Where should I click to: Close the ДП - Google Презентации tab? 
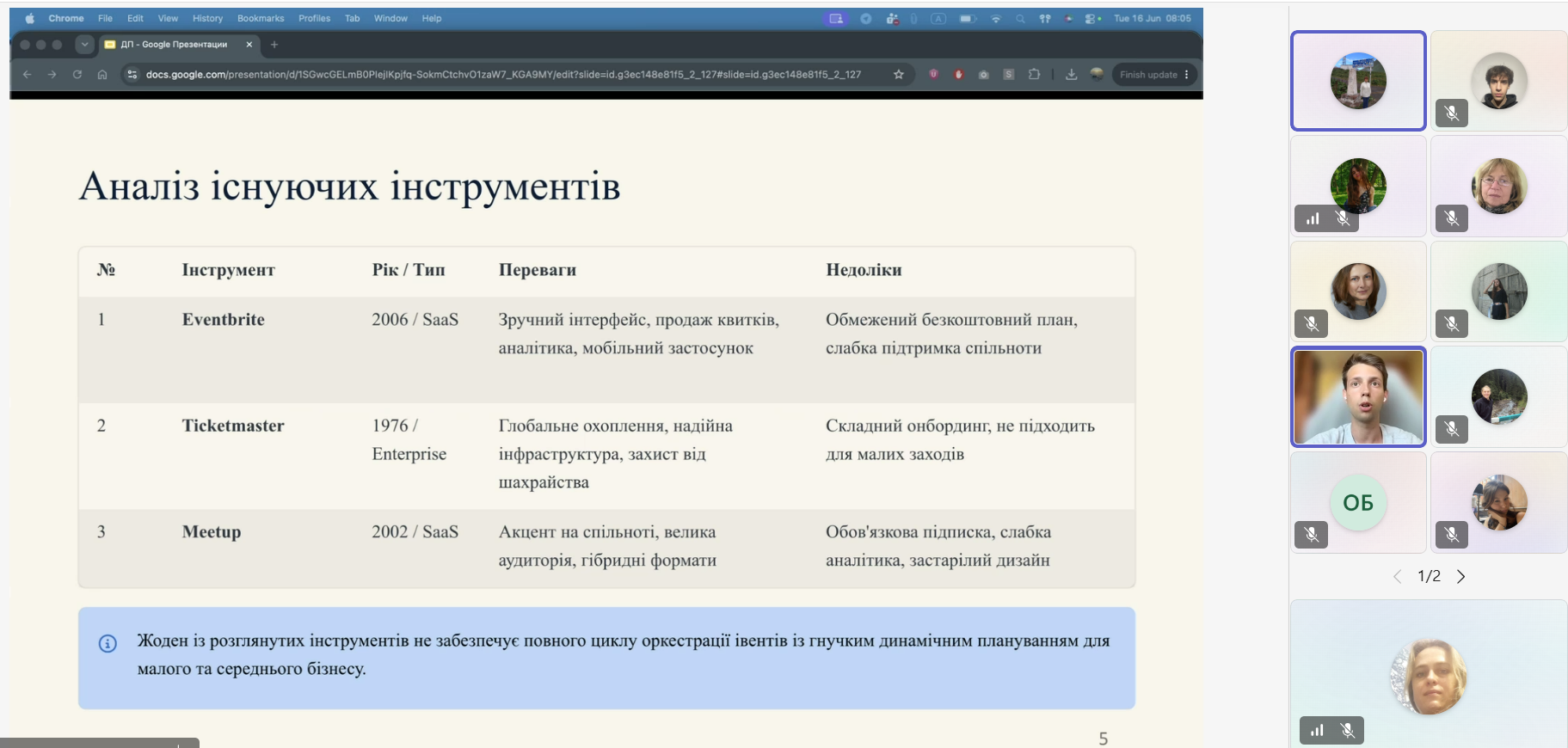pos(249,45)
